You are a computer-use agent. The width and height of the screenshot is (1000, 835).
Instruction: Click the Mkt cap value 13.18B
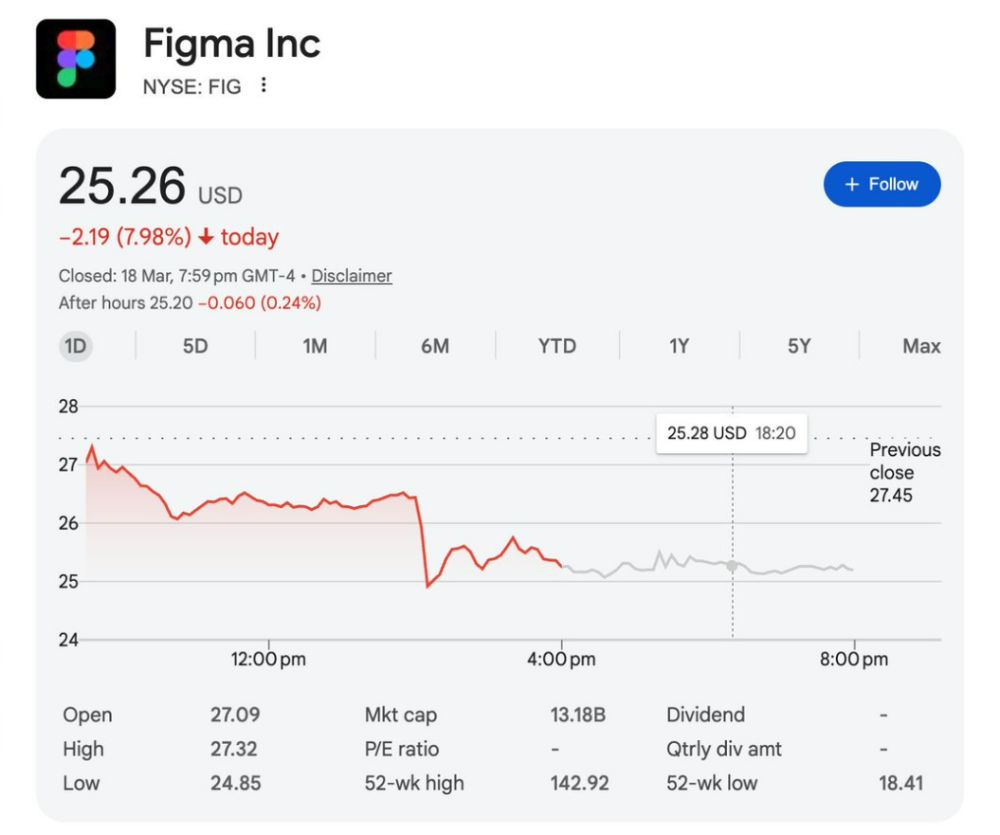click(x=577, y=715)
